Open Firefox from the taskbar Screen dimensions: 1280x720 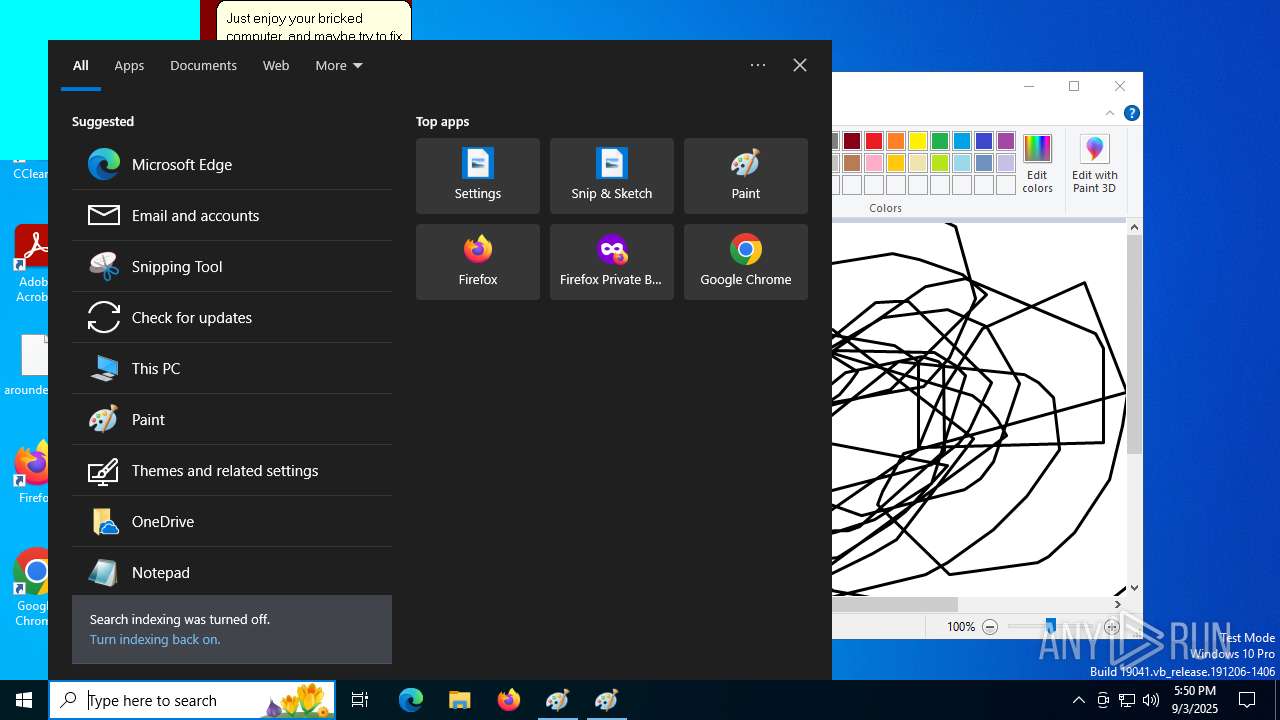coord(508,700)
